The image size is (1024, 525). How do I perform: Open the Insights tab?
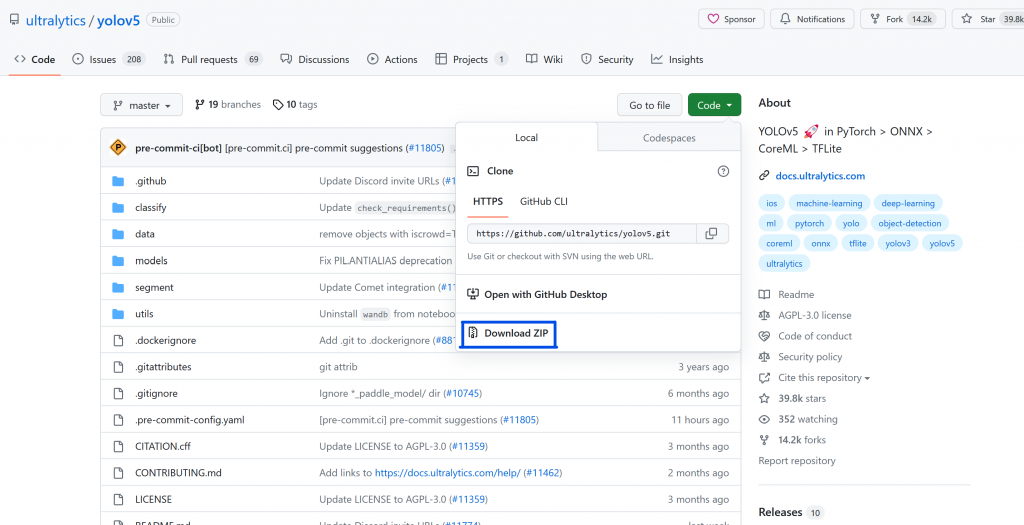coord(677,59)
